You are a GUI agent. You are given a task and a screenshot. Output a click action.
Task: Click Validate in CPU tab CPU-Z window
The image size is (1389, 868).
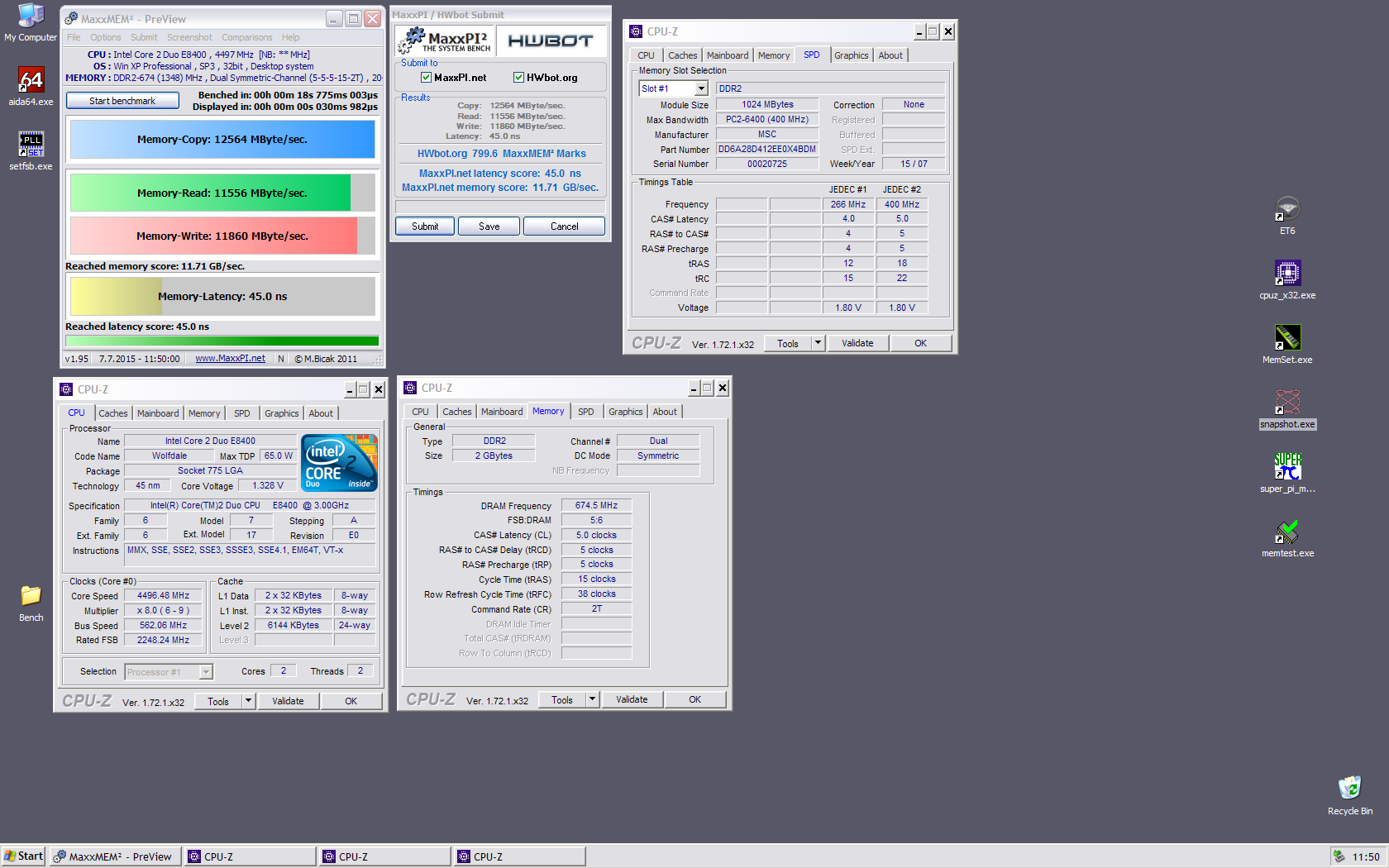[x=288, y=701]
